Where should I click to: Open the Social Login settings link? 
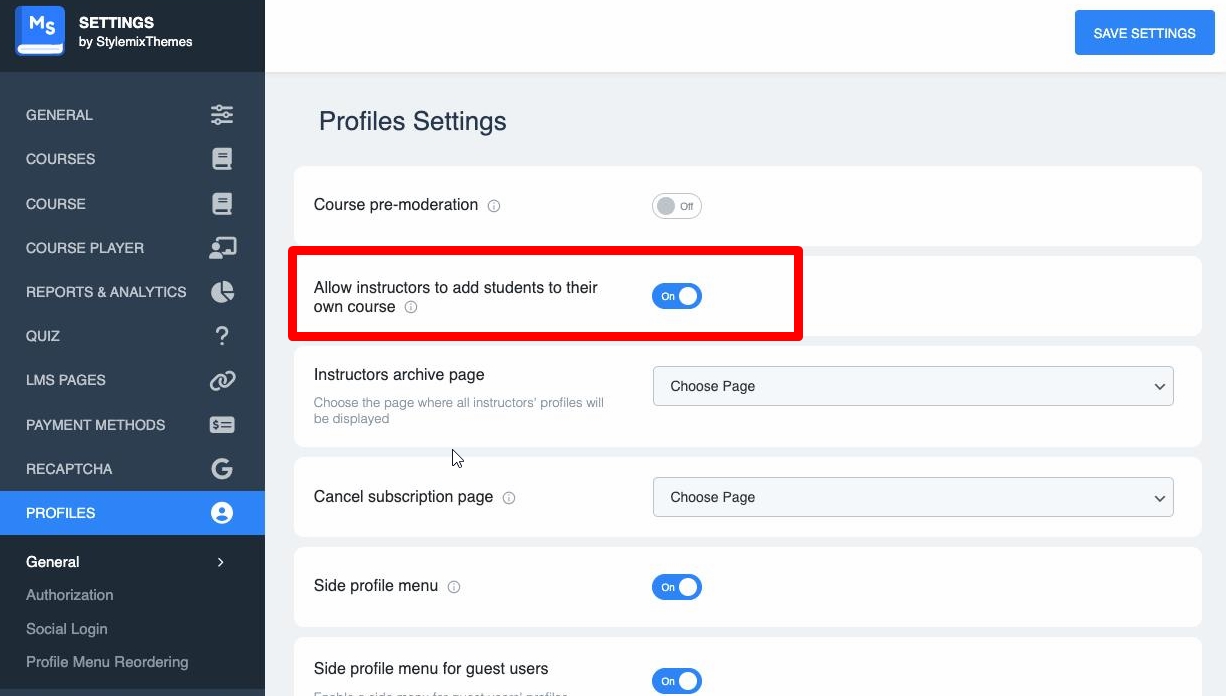pos(67,629)
